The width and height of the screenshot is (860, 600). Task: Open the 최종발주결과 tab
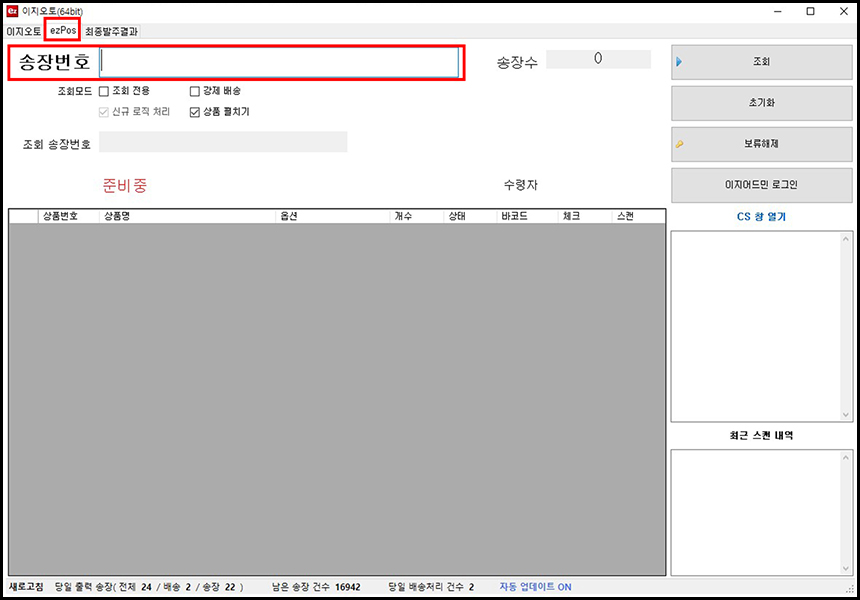tap(111, 31)
